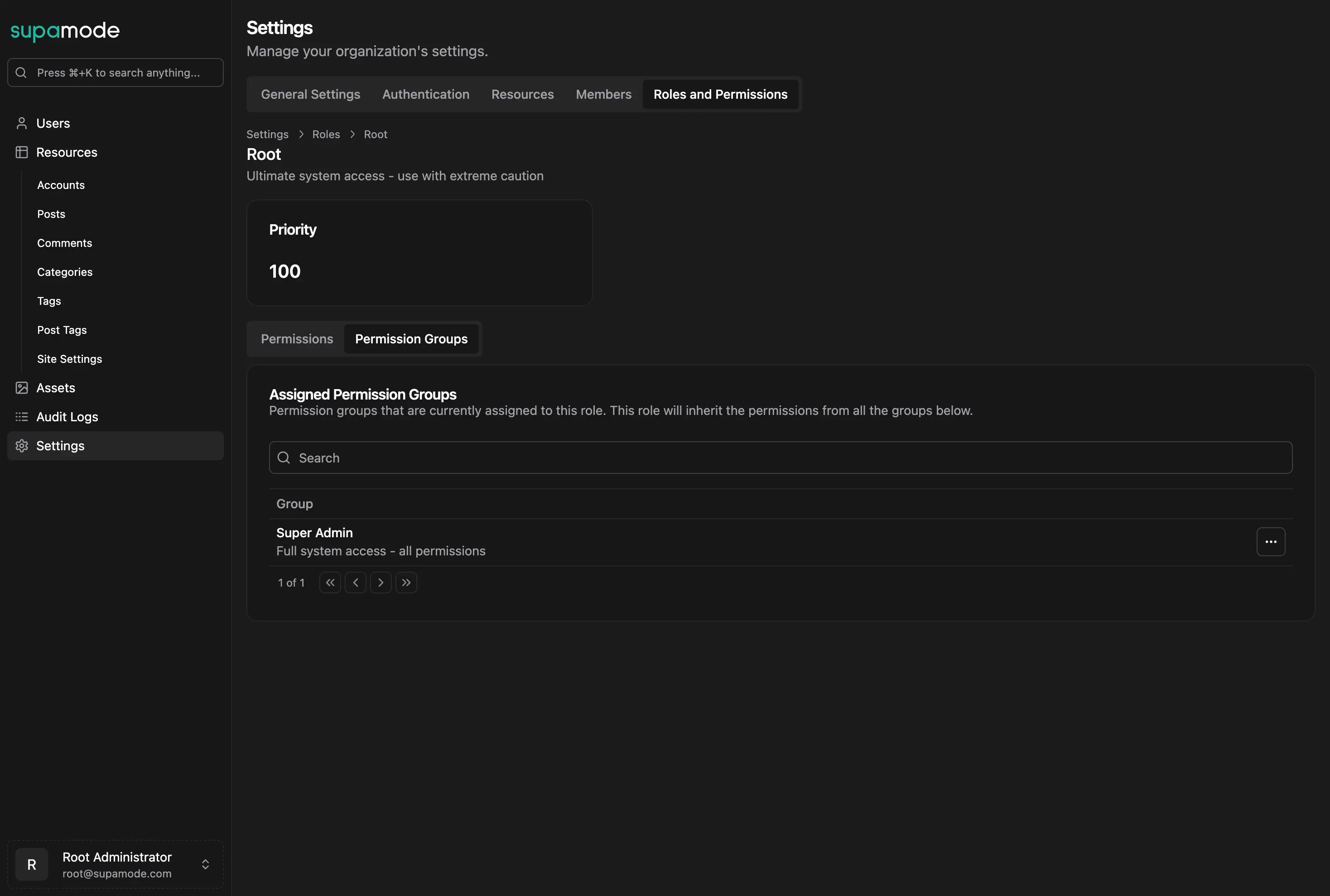Go to first page of groups
The height and width of the screenshot is (896, 1330).
330,583
